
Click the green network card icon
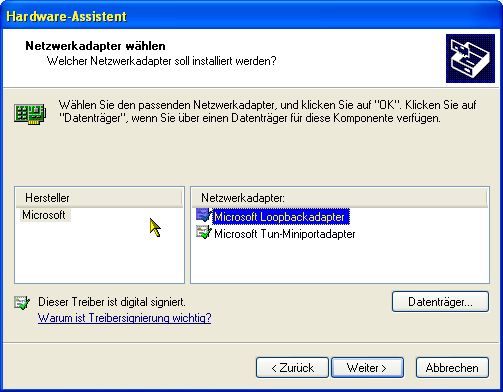tap(30, 114)
